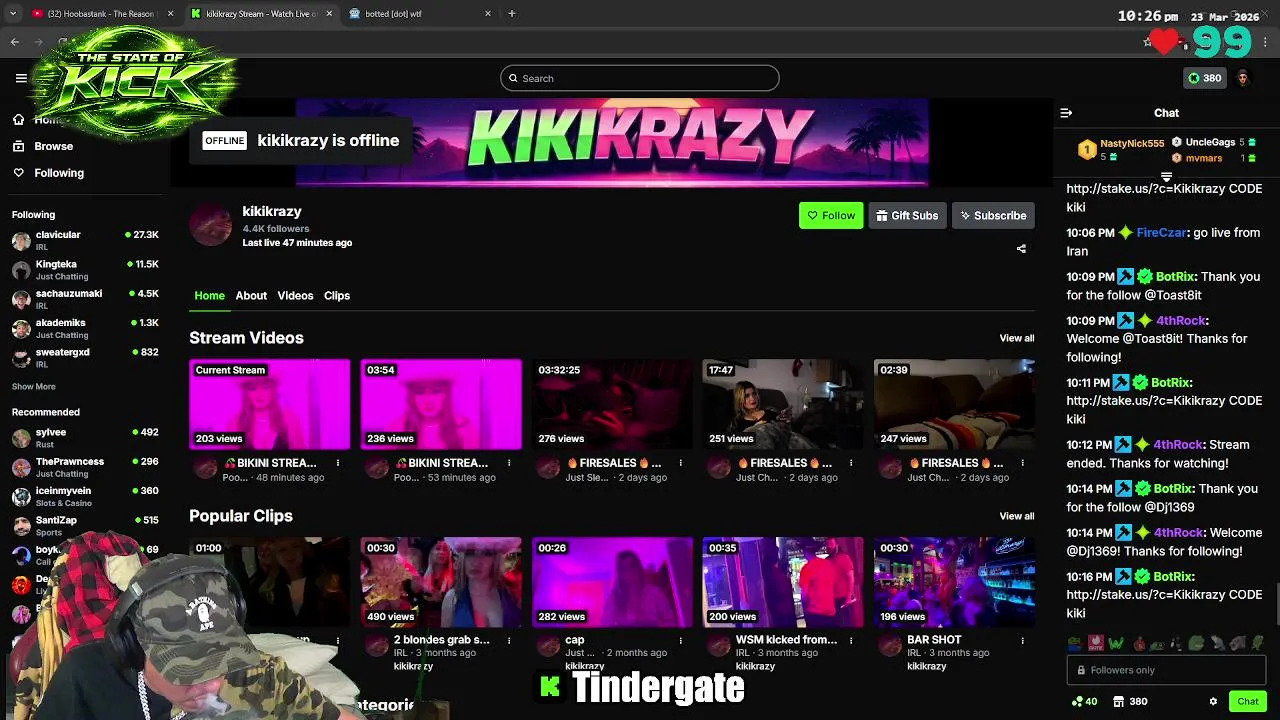Share the kikikrazy channel via share icon
1280x720 pixels.
[x=1021, y=249]
